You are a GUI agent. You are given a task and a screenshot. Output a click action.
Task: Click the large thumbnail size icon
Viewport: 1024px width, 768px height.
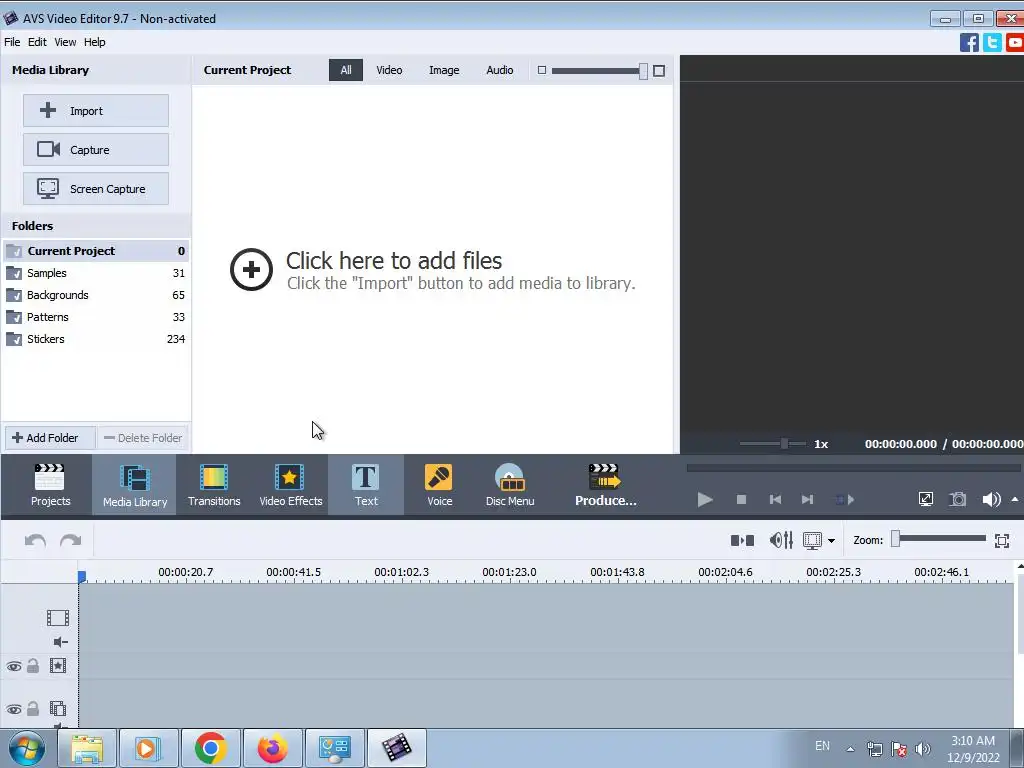point(659,71)
